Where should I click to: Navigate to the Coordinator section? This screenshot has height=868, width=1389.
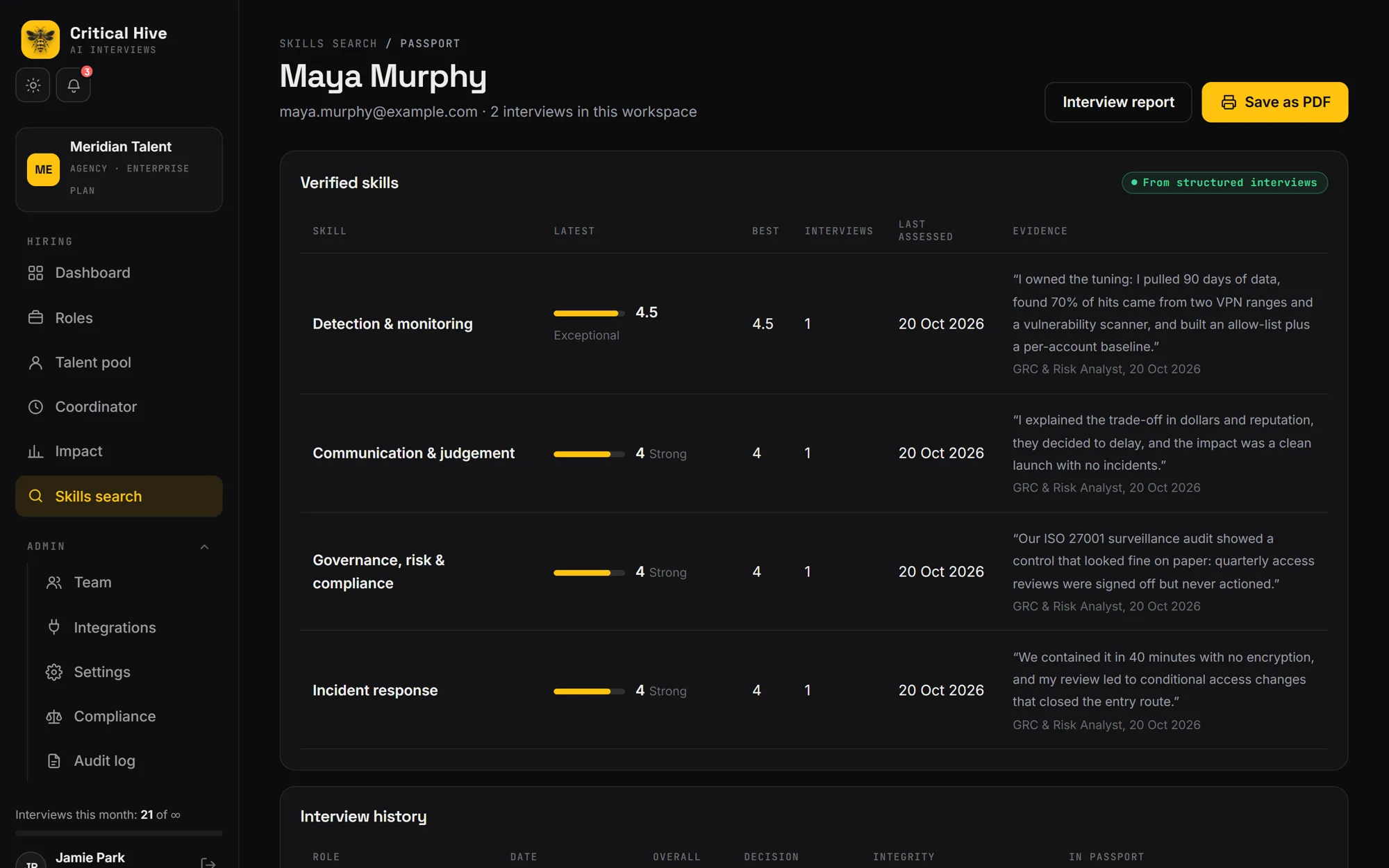pyautogui.click(x=119, y=407)
